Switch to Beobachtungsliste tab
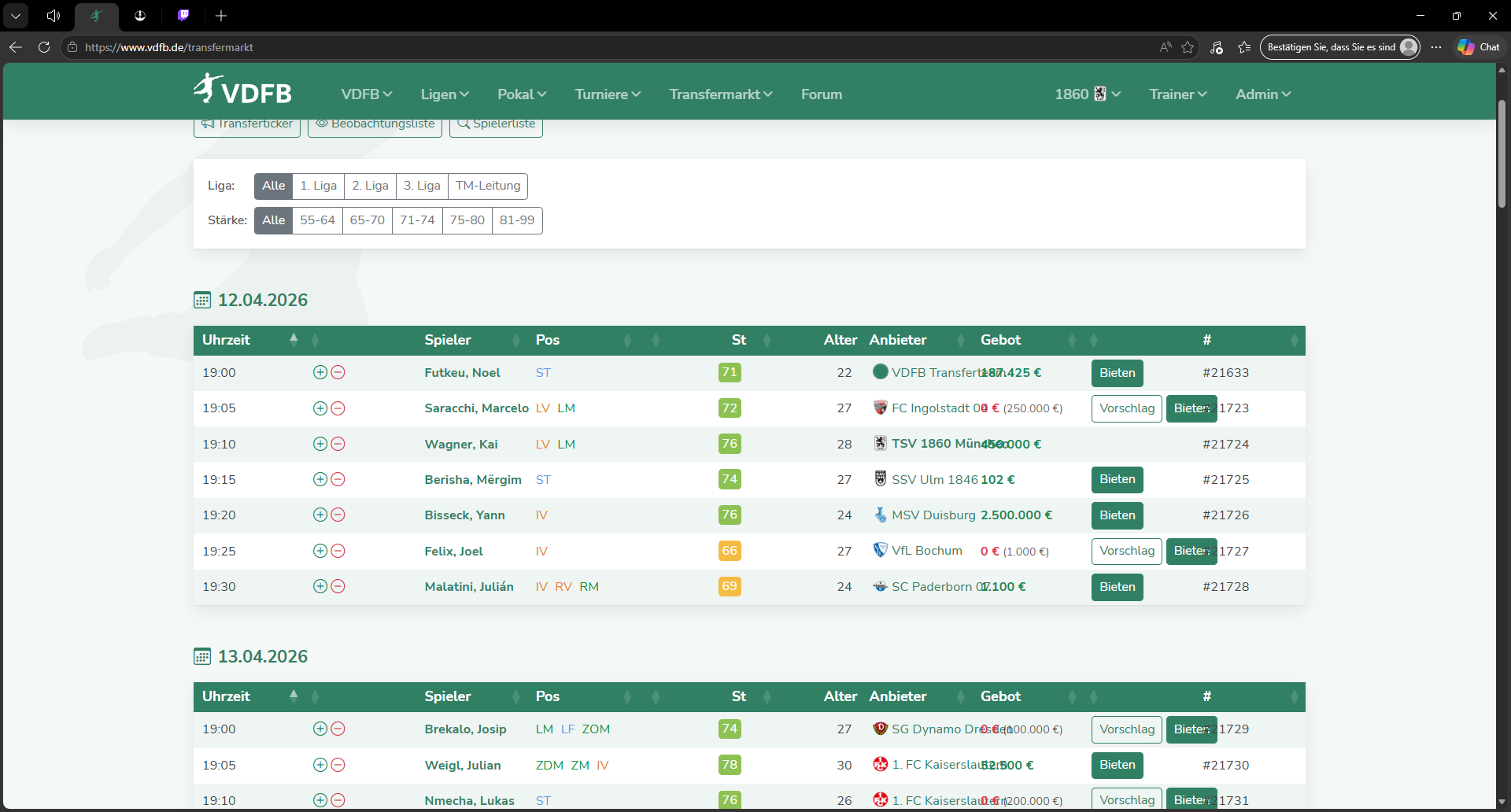This screenshot has height=812, width=1511. [x=375, y=124]
